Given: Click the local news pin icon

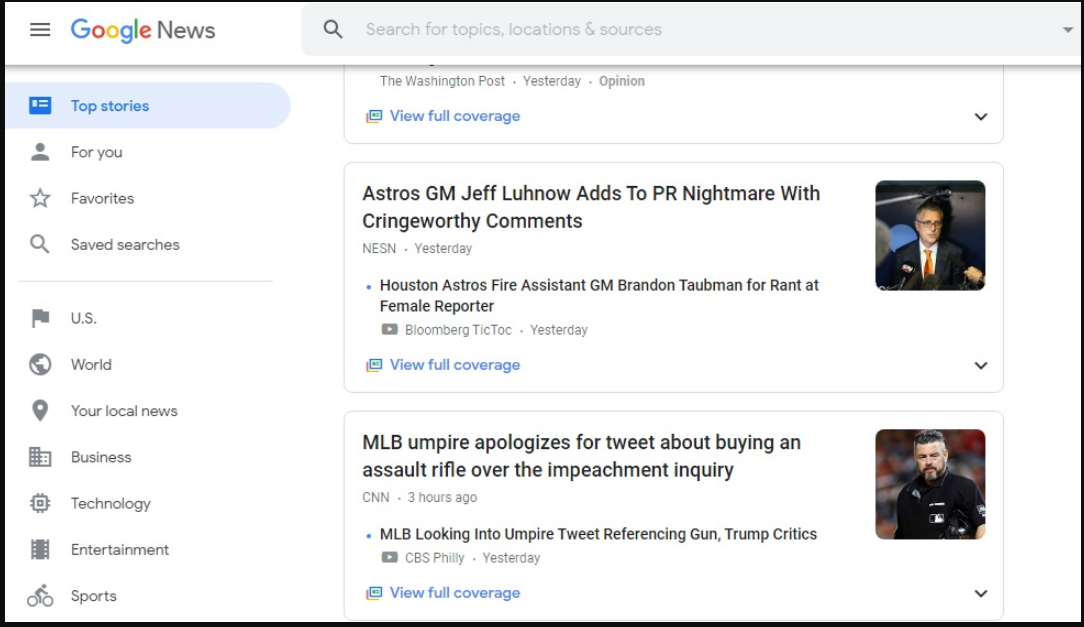Looking at the screenshot, I should [x=40, y=411].
